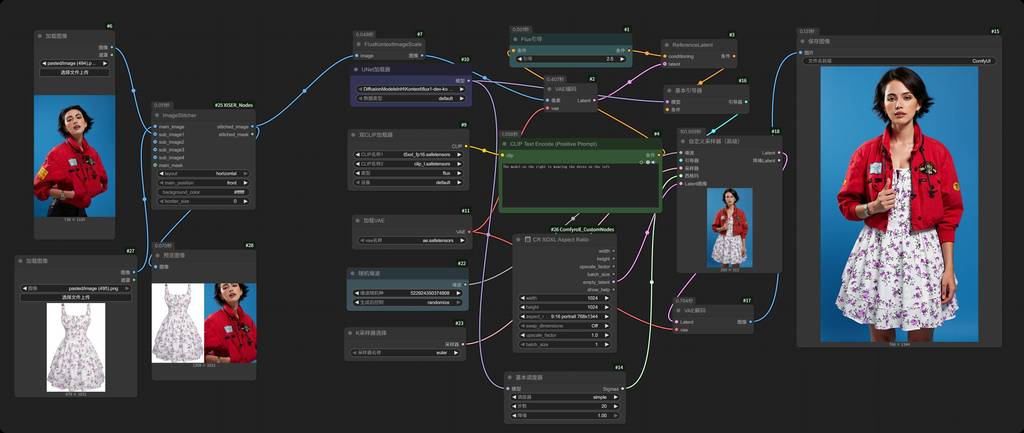Screen dimensions: 1024x433
Task: Collapse the VAE解码 node title dot
Action: click(679, 311)
